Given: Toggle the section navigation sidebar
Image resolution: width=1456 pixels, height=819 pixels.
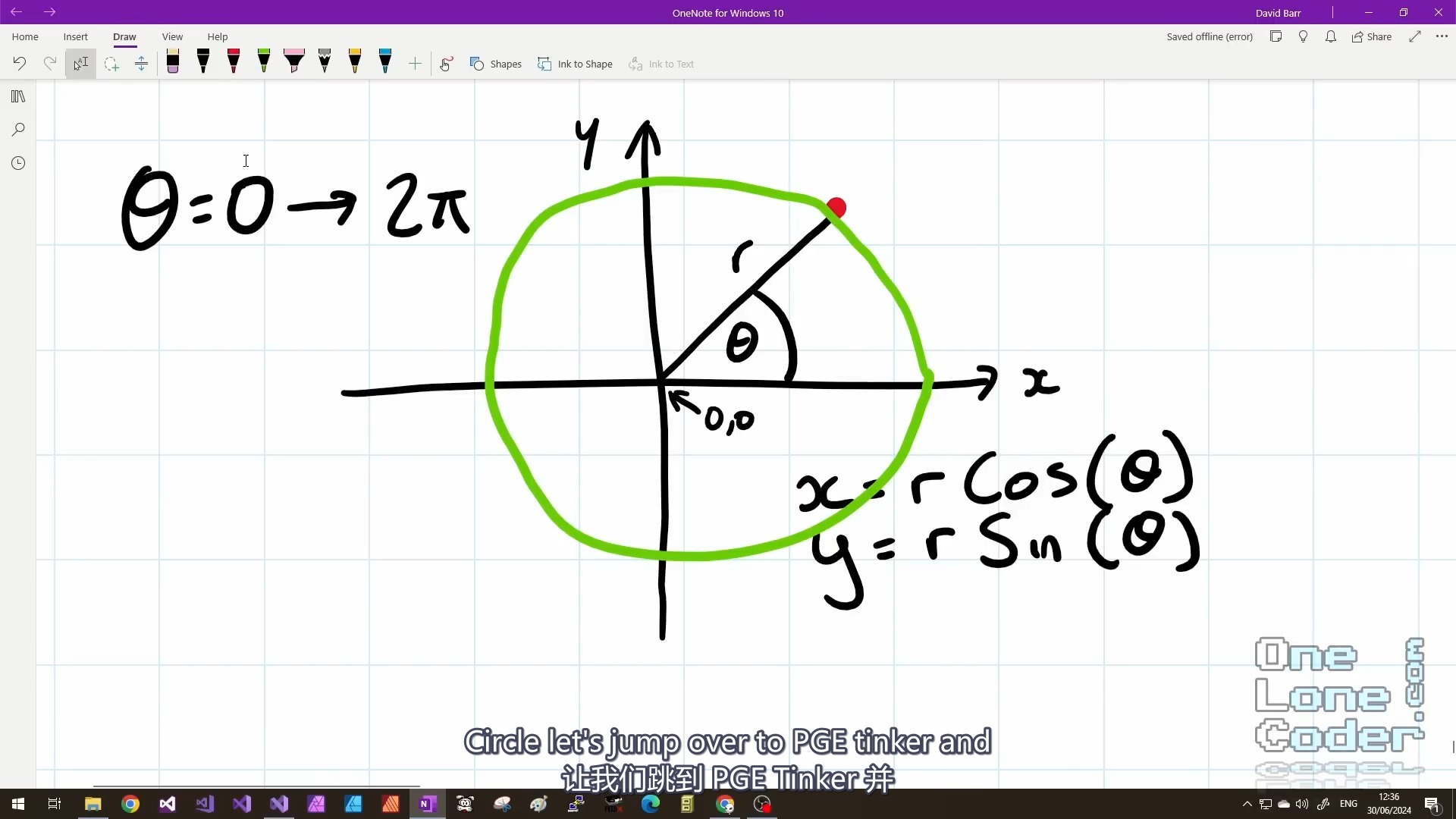Looking at the screenshot, I should point(18,96).
